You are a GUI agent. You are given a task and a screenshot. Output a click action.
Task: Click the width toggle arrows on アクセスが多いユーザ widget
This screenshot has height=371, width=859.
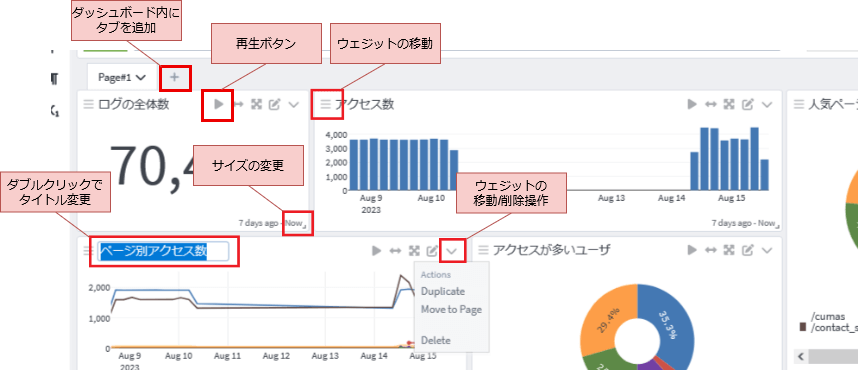coord(711,250)
